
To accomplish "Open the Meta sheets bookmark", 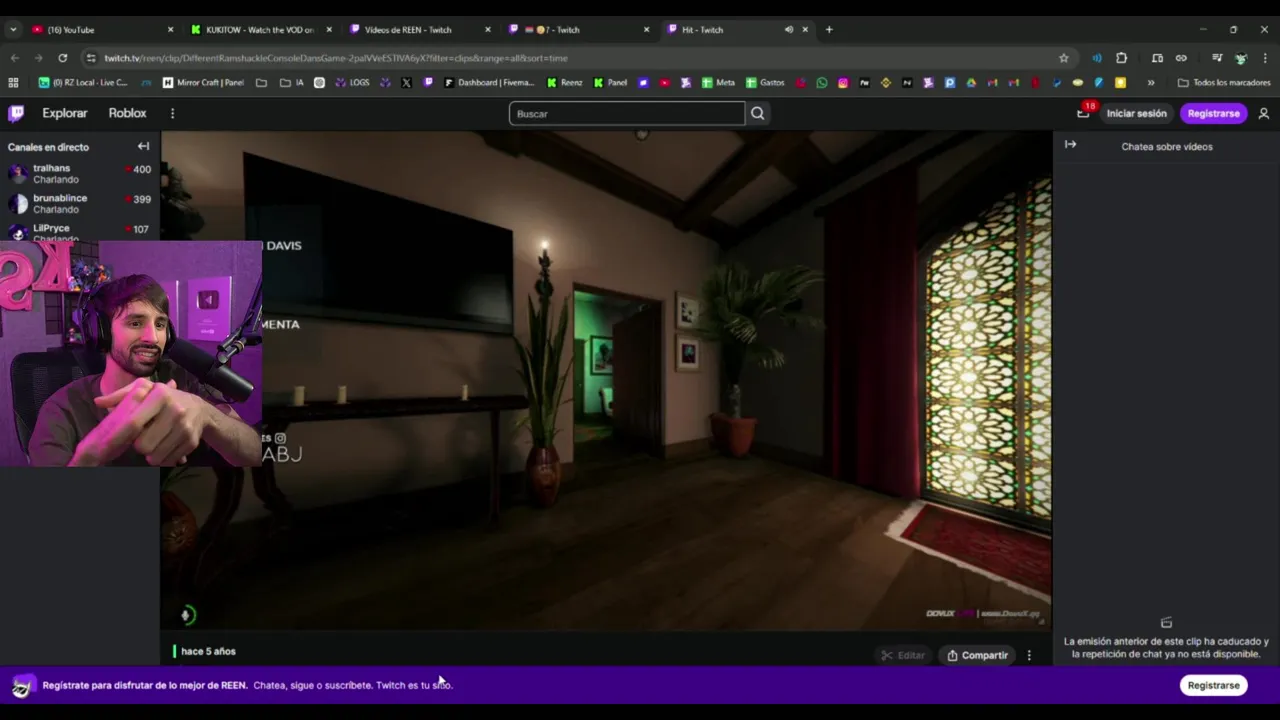I will (718, 82).
